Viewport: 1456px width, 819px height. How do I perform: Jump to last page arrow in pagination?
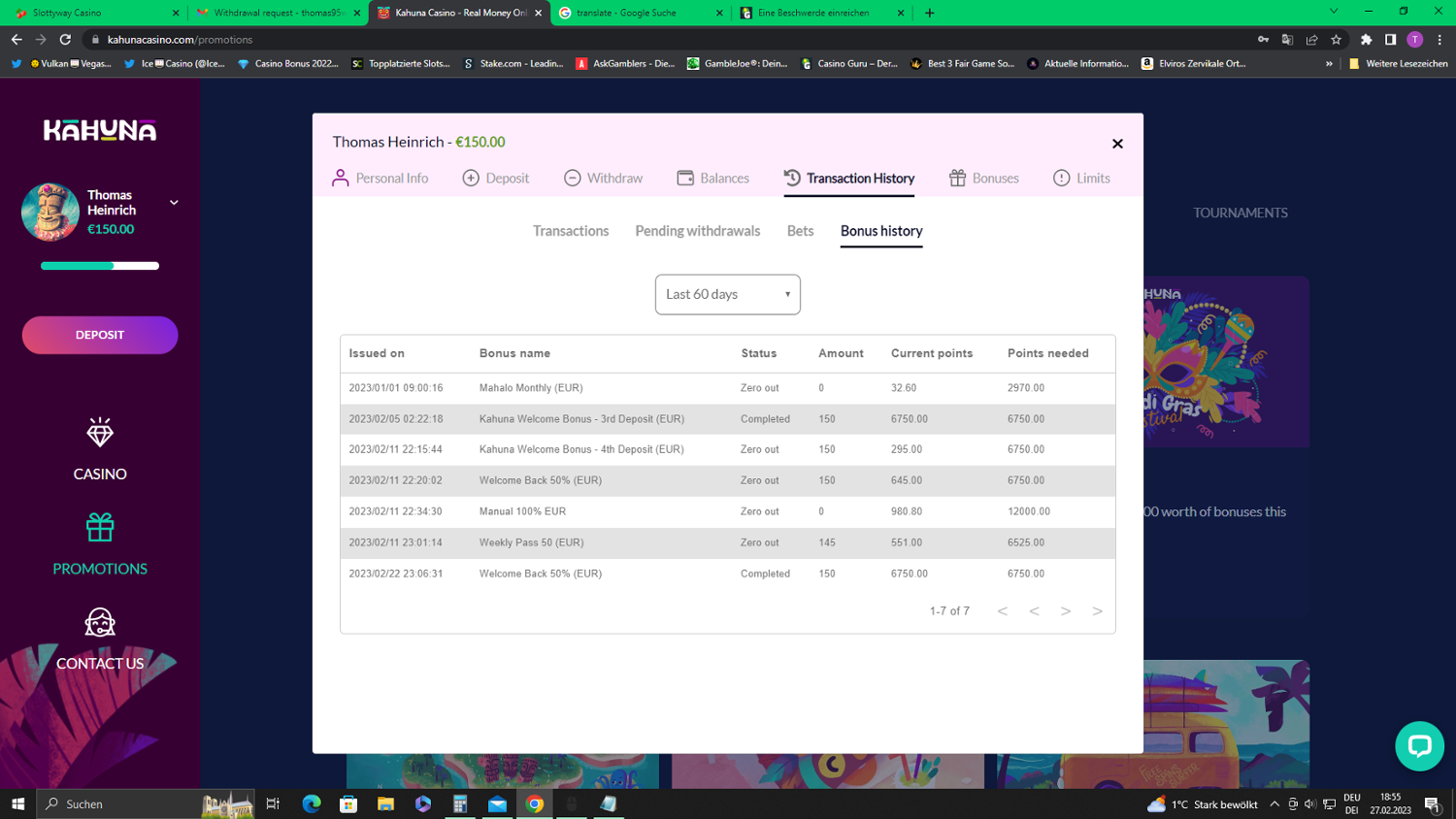(x=1097, y=611)
